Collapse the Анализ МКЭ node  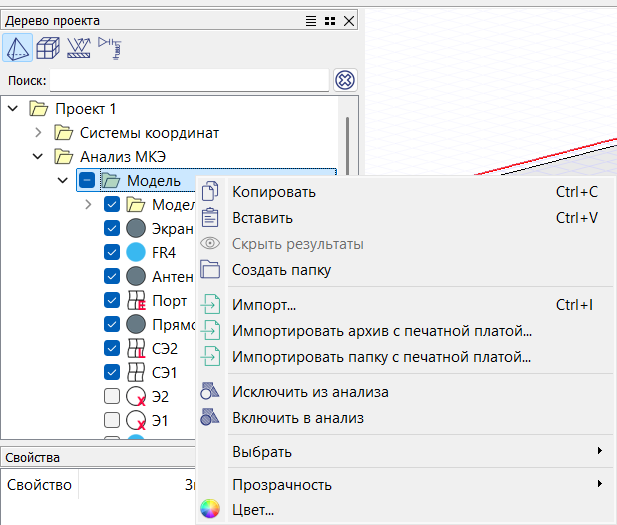coord(38,156)
